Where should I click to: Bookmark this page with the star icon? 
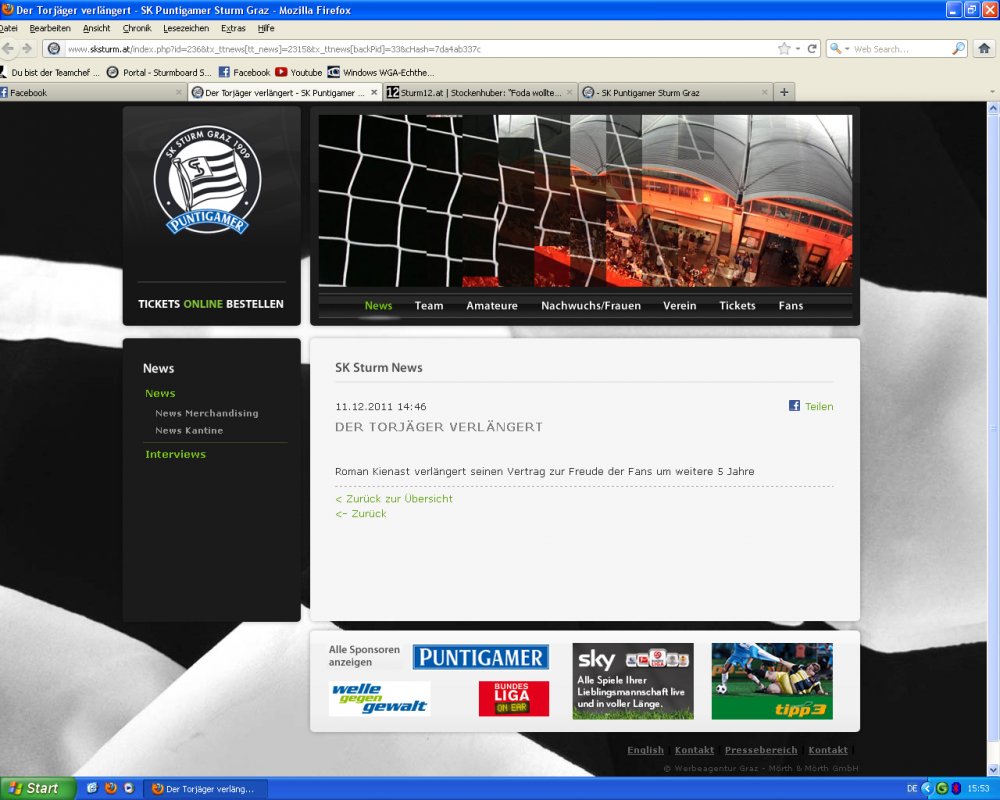tap(784, 48)
